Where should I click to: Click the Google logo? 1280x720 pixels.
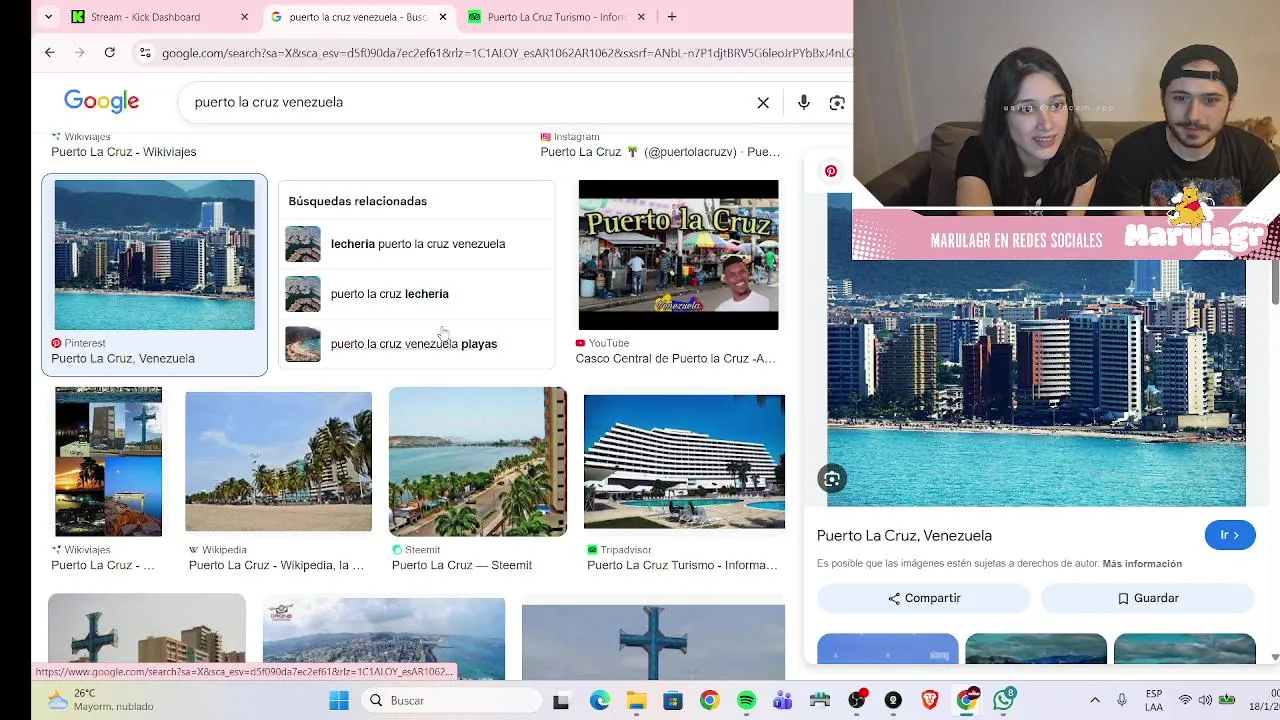pos(101,101)
